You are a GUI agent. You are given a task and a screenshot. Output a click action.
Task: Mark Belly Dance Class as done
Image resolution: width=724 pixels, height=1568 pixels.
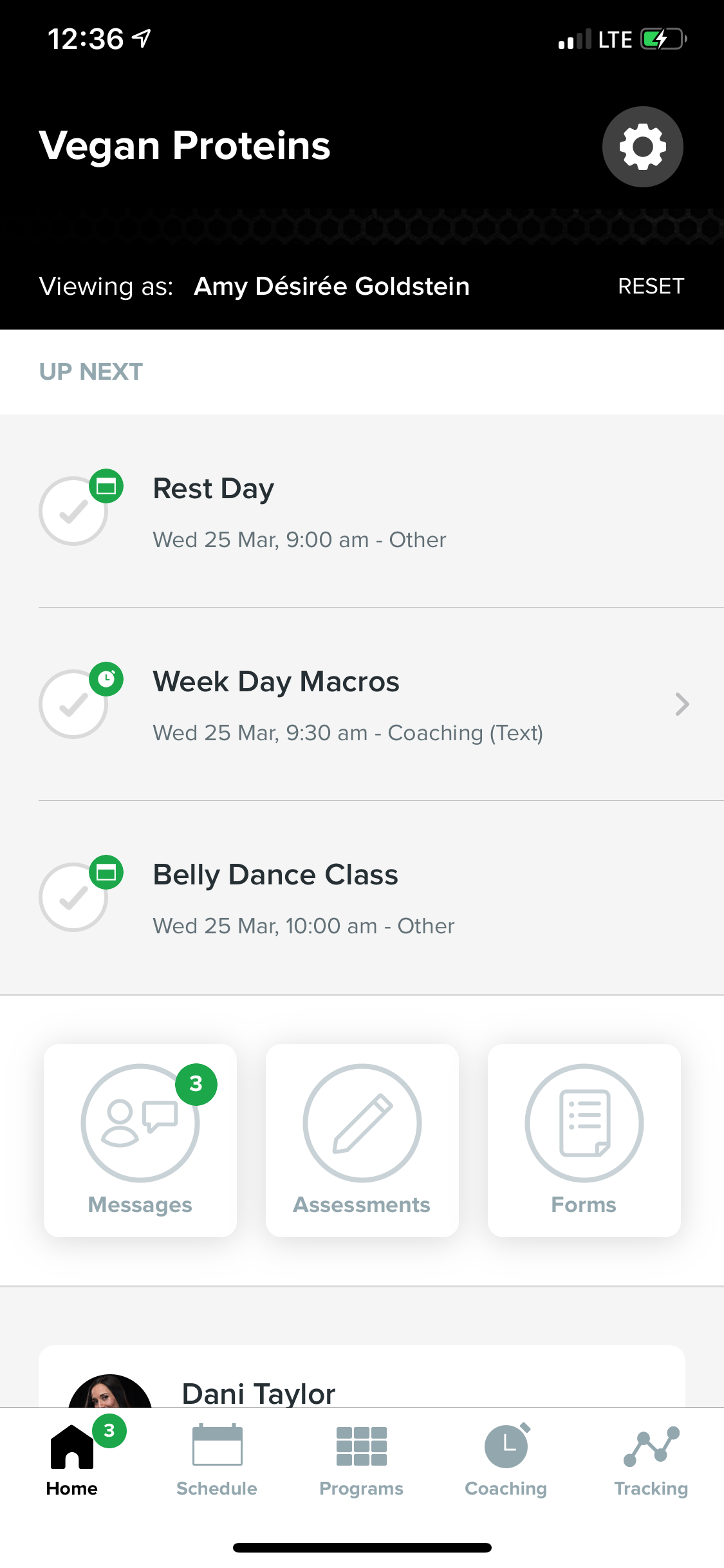tap(73, 897)
